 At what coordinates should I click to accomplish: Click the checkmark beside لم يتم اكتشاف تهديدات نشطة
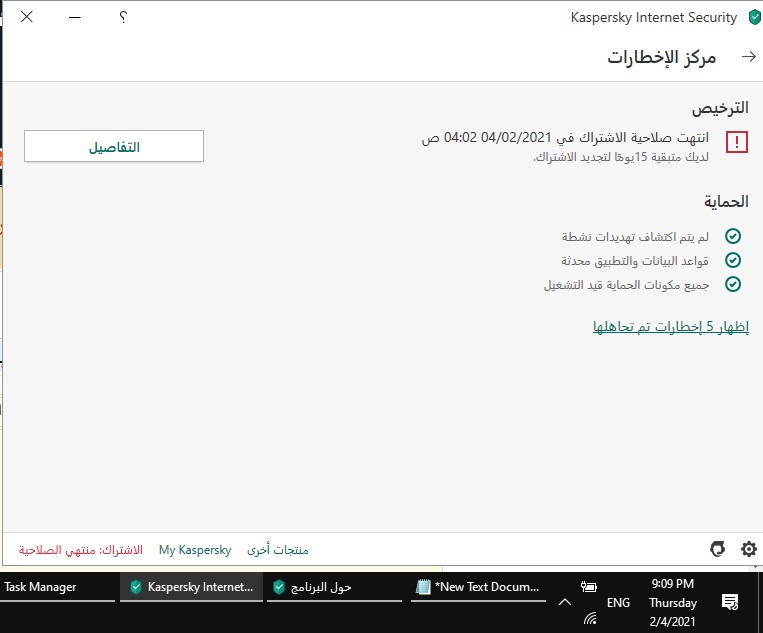[733, 236]
